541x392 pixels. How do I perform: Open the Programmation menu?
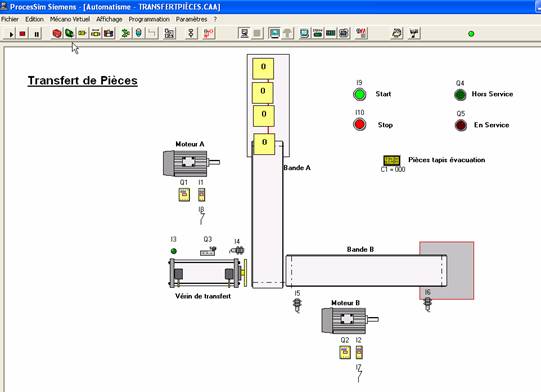[149, 19]
